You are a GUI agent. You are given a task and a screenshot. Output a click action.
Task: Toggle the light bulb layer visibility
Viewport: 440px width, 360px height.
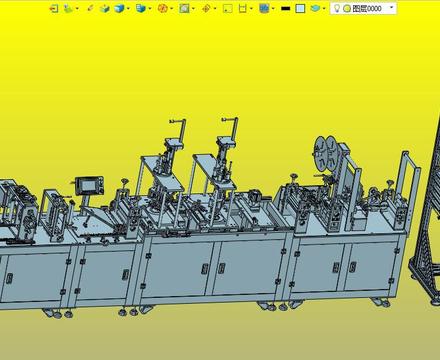point(337,8)
